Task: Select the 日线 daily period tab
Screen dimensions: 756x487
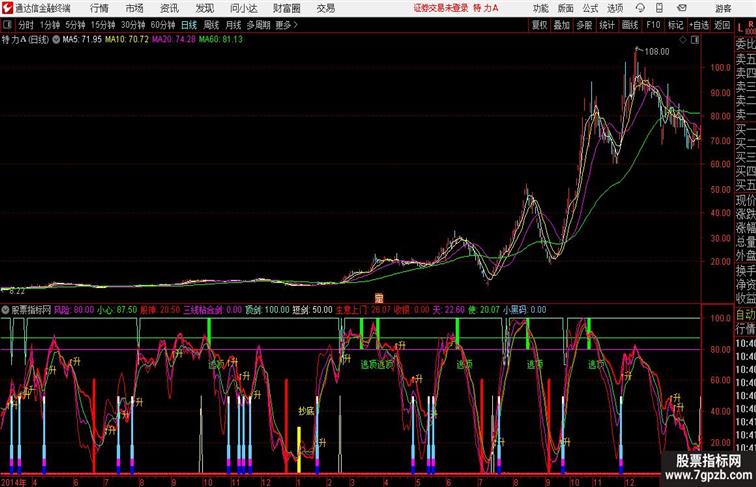Action: [189, 25]
